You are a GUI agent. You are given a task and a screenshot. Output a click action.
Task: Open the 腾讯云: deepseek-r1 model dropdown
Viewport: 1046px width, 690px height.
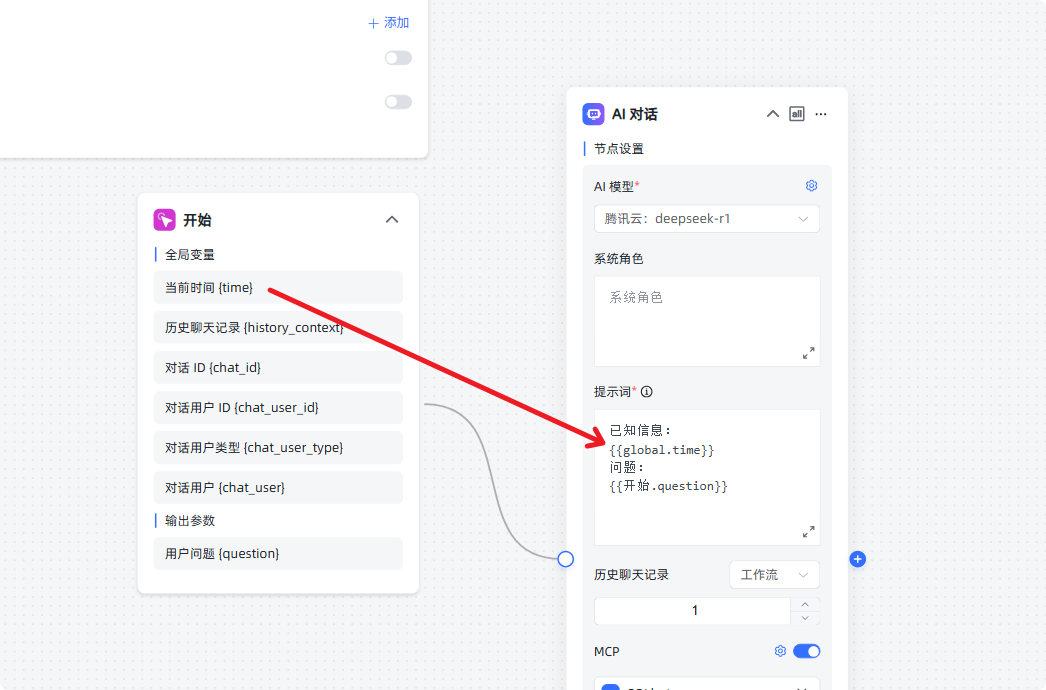click(x=706, y=219)
